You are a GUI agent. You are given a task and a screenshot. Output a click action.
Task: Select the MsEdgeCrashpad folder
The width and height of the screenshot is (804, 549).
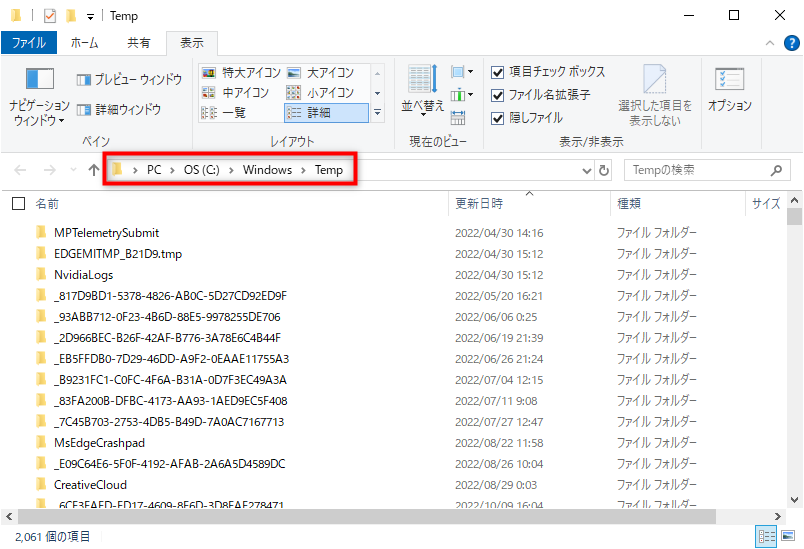[99, 443]
